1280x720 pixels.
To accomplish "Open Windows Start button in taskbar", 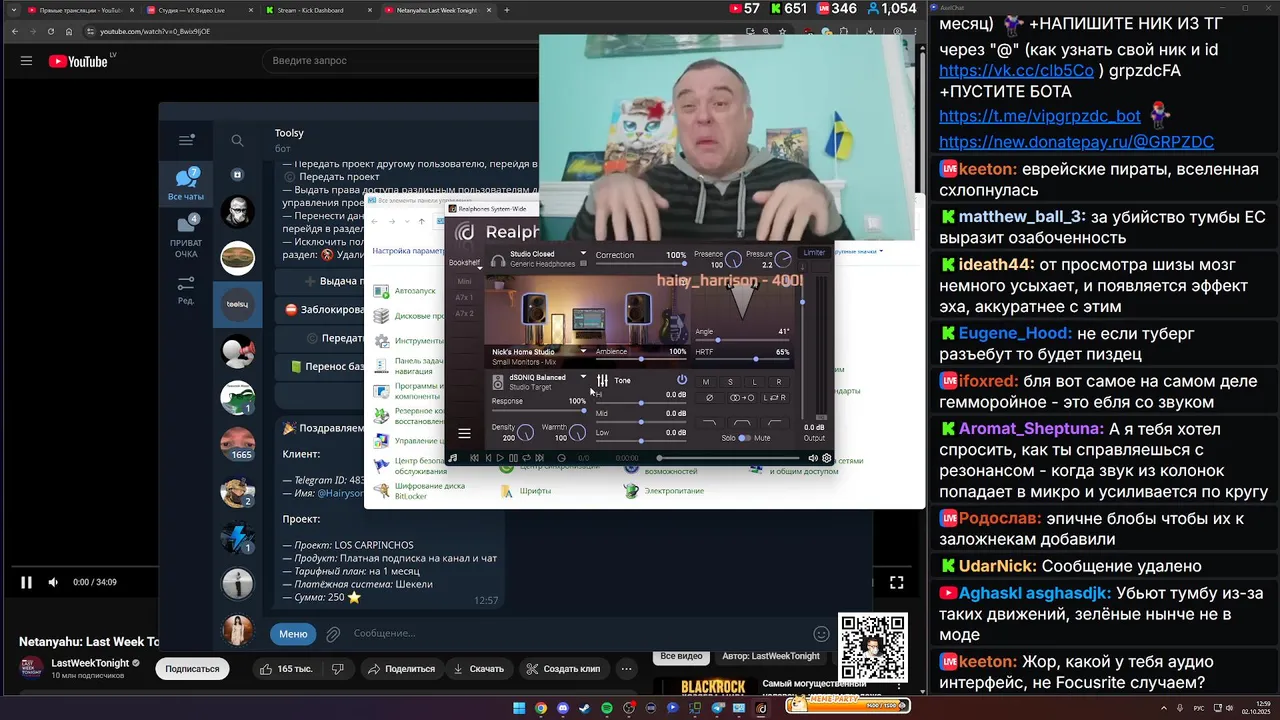I will (519, 708).
